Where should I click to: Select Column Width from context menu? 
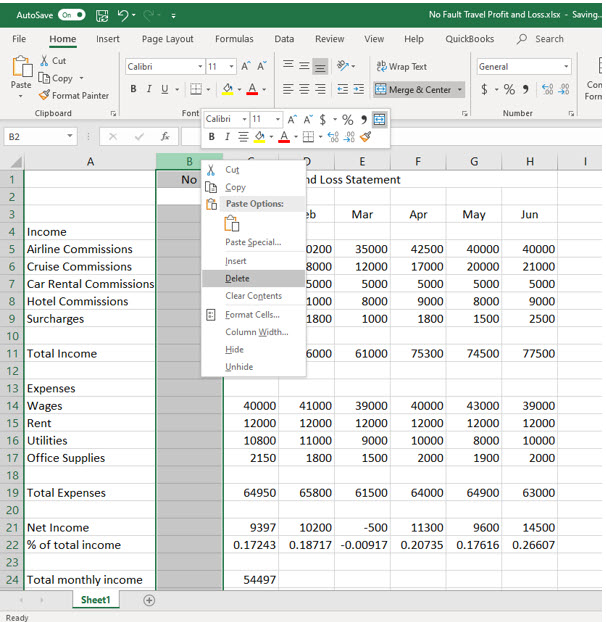[x=254, y=332]
